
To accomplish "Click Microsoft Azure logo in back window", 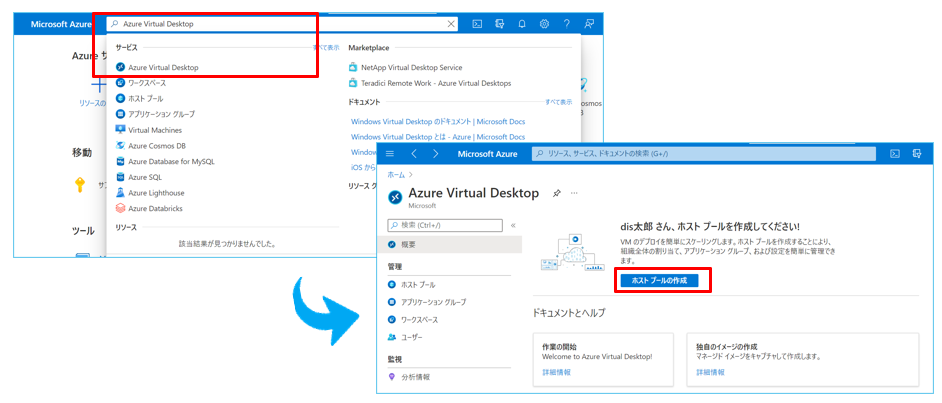I will coord(61,24).
